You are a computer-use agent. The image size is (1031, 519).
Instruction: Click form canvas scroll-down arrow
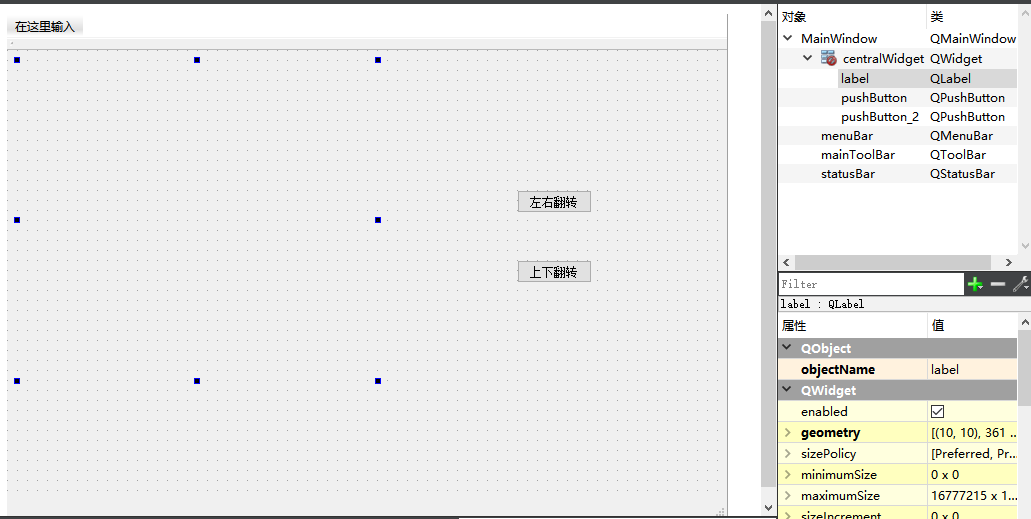coord(768,508)
